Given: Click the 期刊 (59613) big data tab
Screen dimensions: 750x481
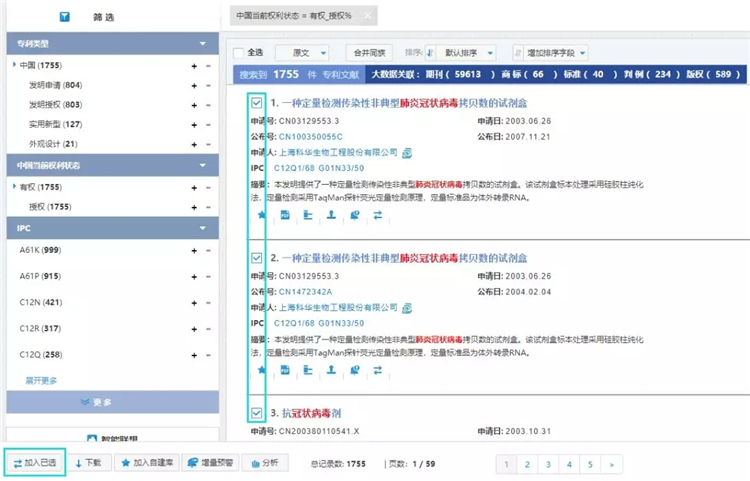Looking at the screenshot, I should point(445,74).
